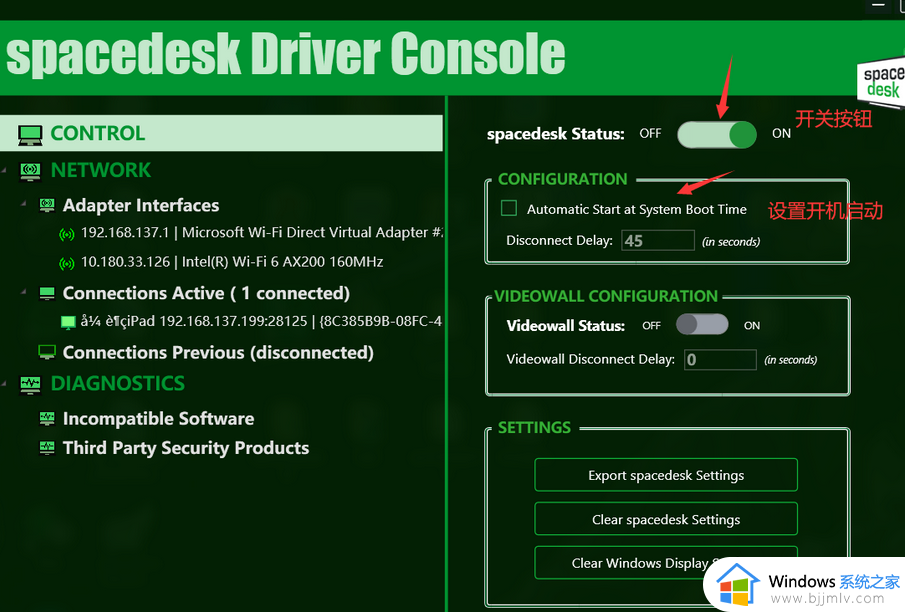
Task: Open the NETWORK section
Action: pyautogui.click(x=101, y=170)
